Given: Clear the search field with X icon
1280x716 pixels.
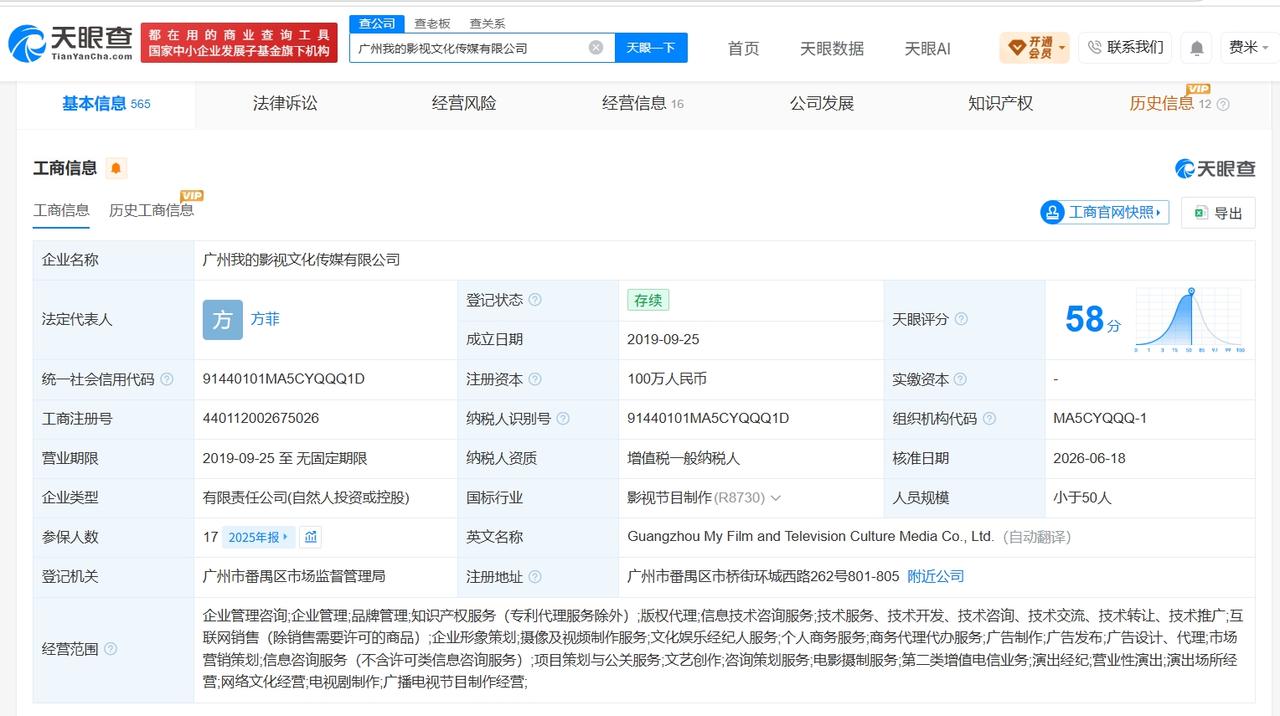Looking at the screenshot, I should (596, 47).
